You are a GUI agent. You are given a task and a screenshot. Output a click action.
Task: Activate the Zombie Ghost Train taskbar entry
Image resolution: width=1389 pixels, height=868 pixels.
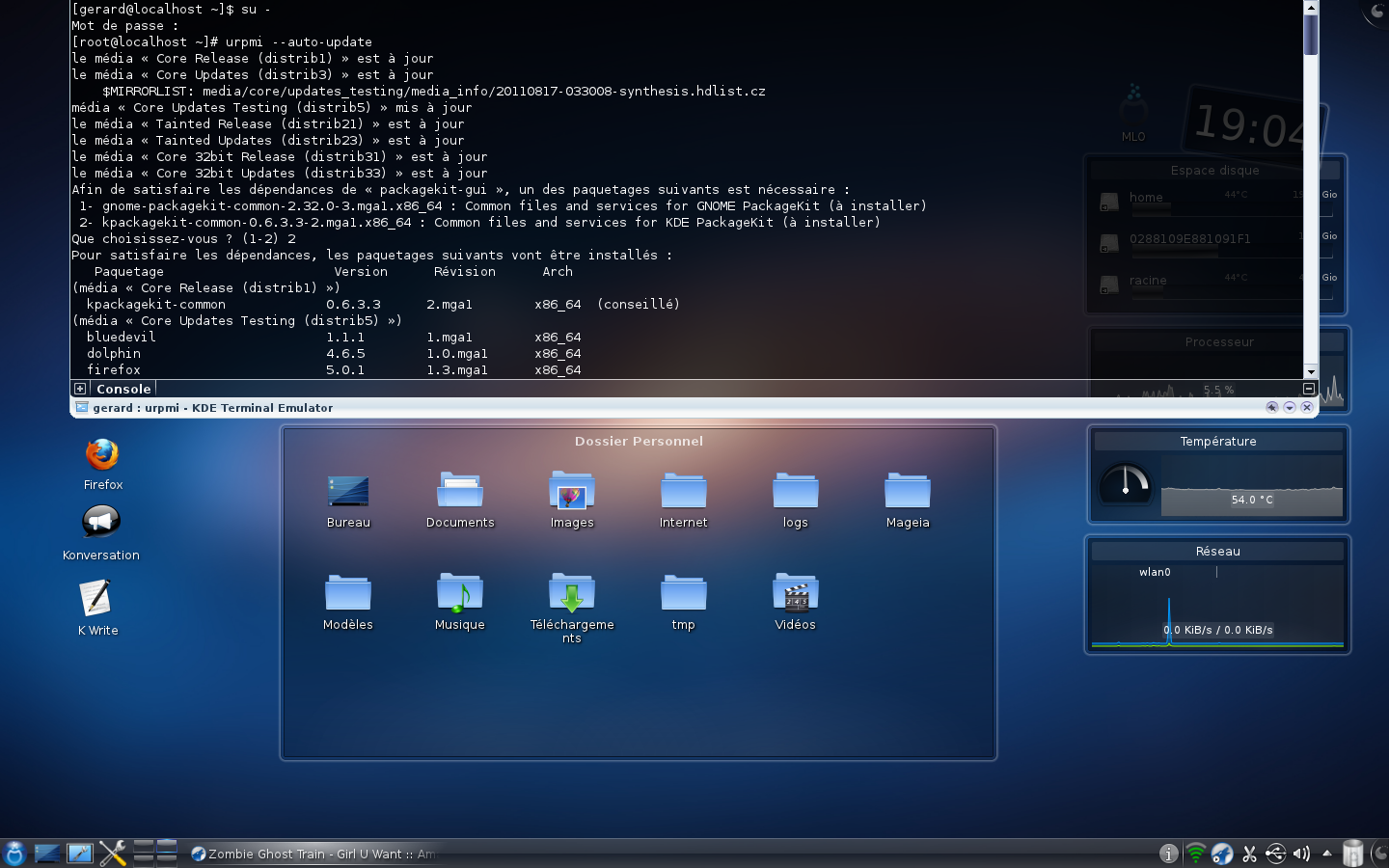click(x=313, y=854)
